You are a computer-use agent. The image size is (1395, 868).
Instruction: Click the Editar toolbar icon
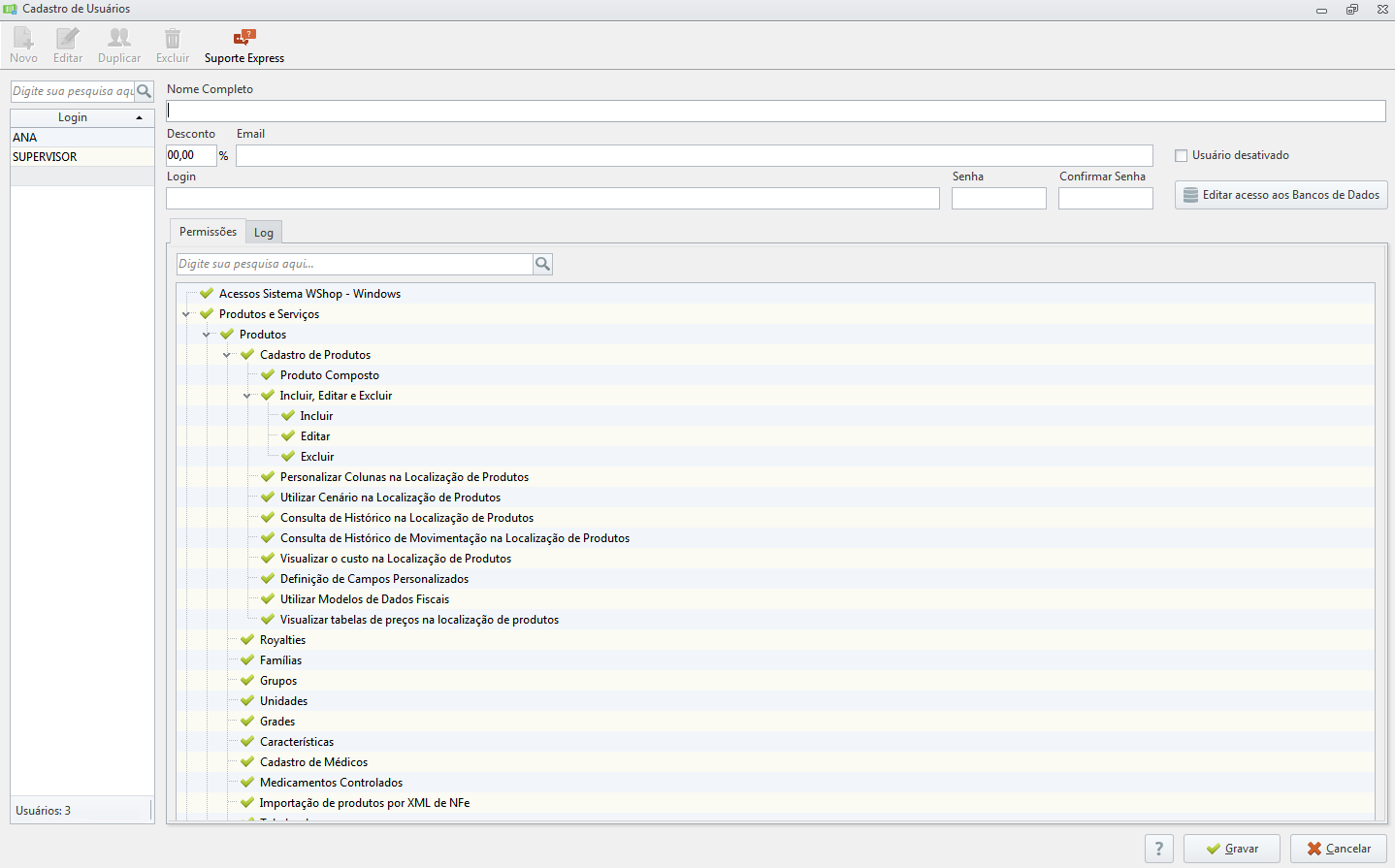point(68,39)
